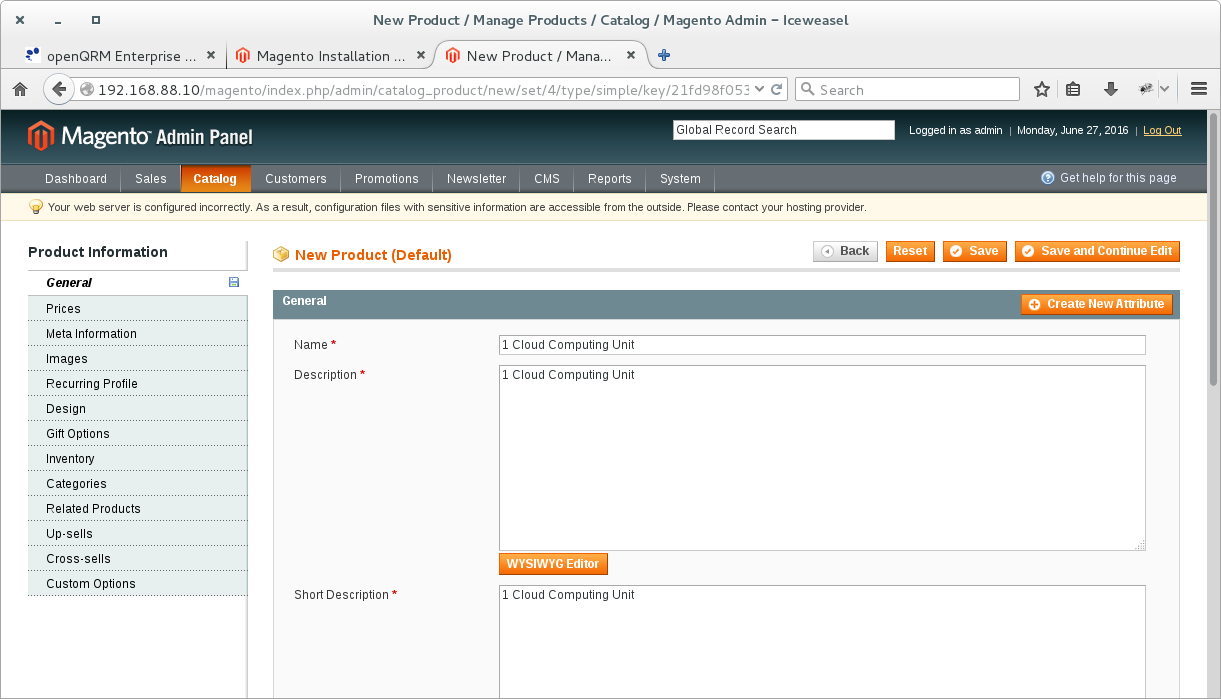
Task: Open the System menu
Action: (680, 179)
